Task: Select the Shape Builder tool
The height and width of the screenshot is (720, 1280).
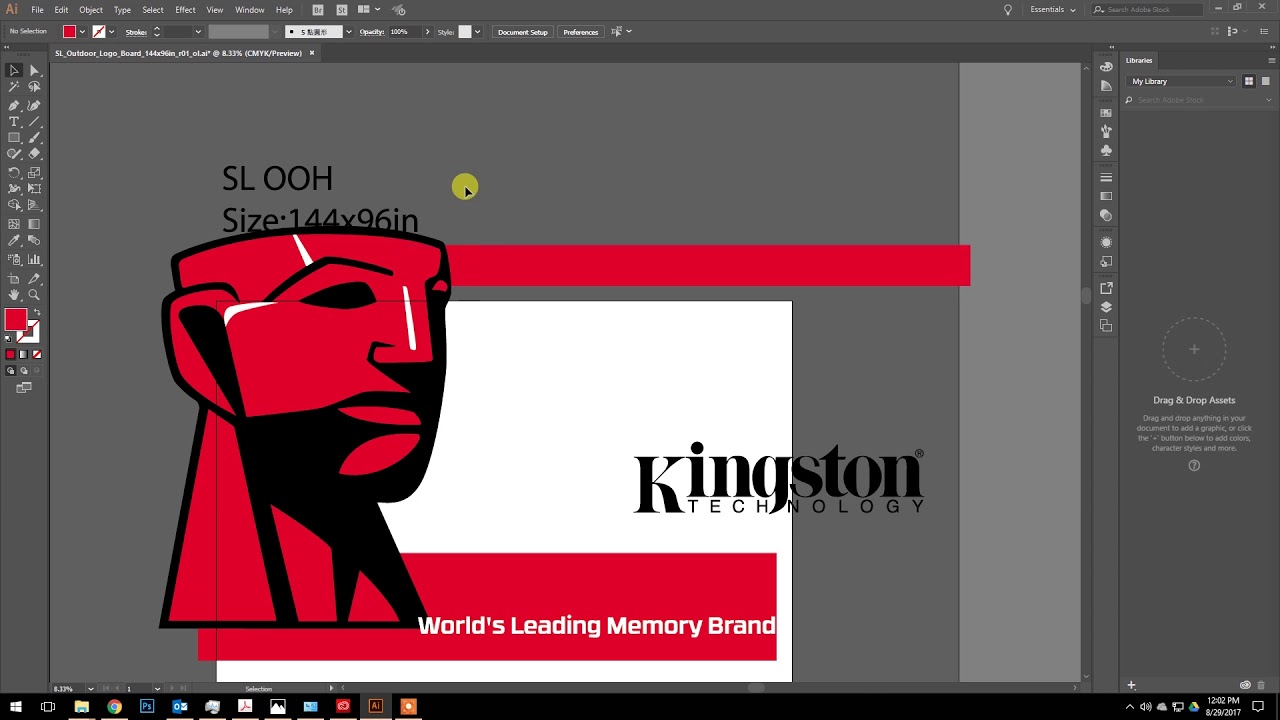Action: tap(14, 205)
